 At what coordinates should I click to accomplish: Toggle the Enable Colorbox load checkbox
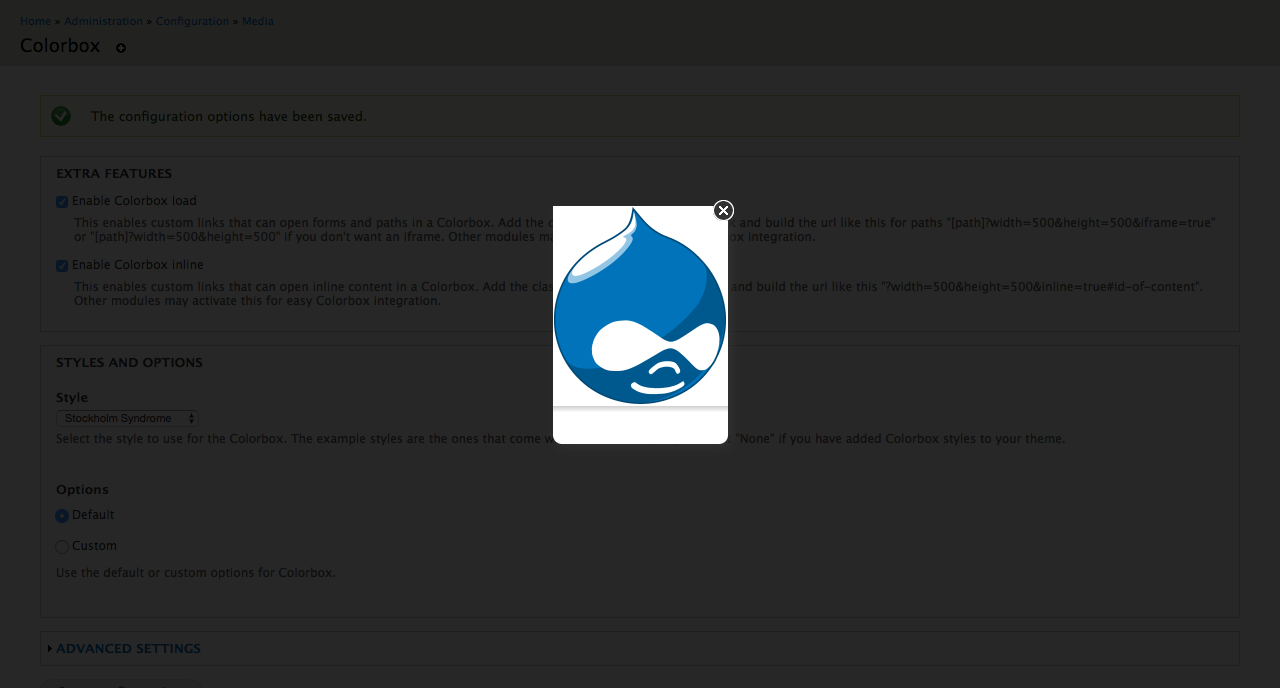click(62, 202)
